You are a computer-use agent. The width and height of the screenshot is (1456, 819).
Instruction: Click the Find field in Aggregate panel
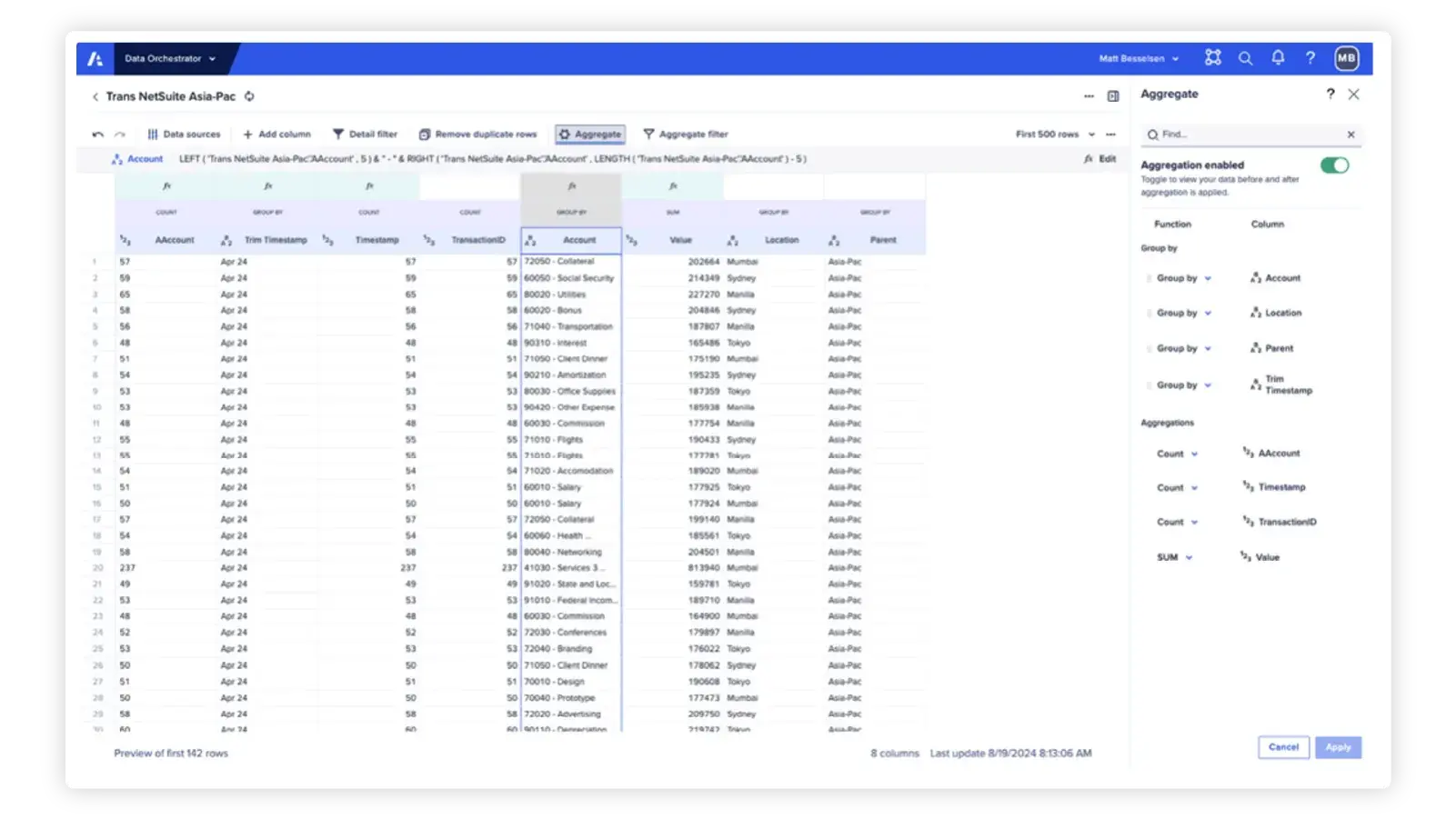[x=1246, y=134]
